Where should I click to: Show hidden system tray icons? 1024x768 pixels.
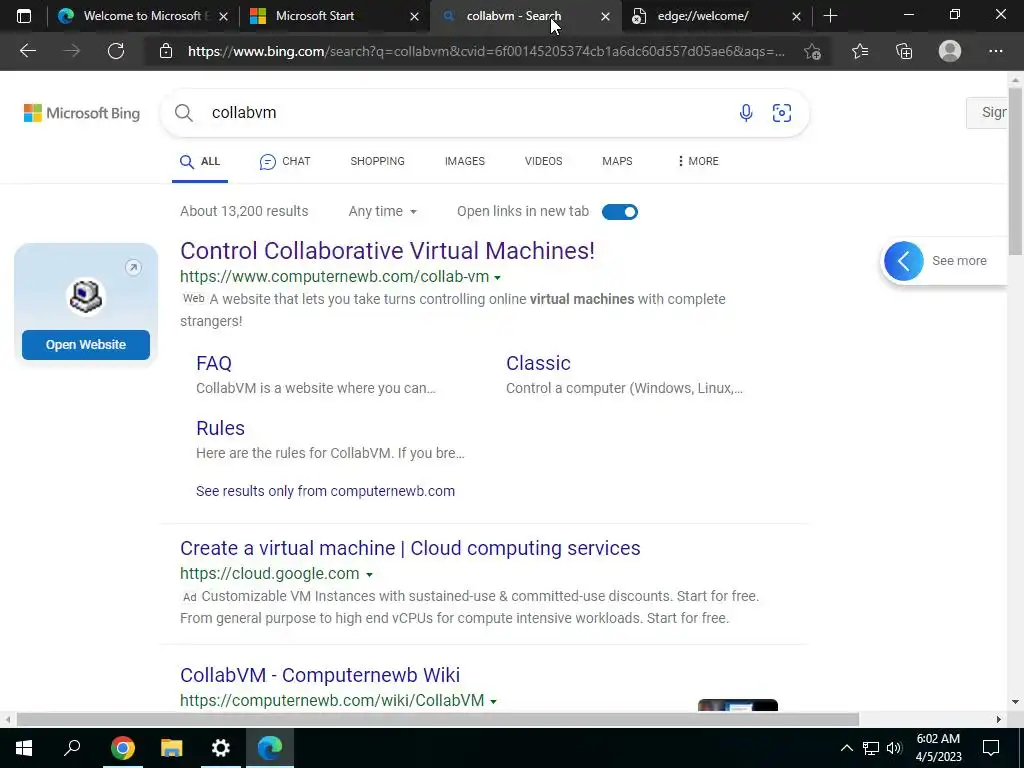click(846, 748)
